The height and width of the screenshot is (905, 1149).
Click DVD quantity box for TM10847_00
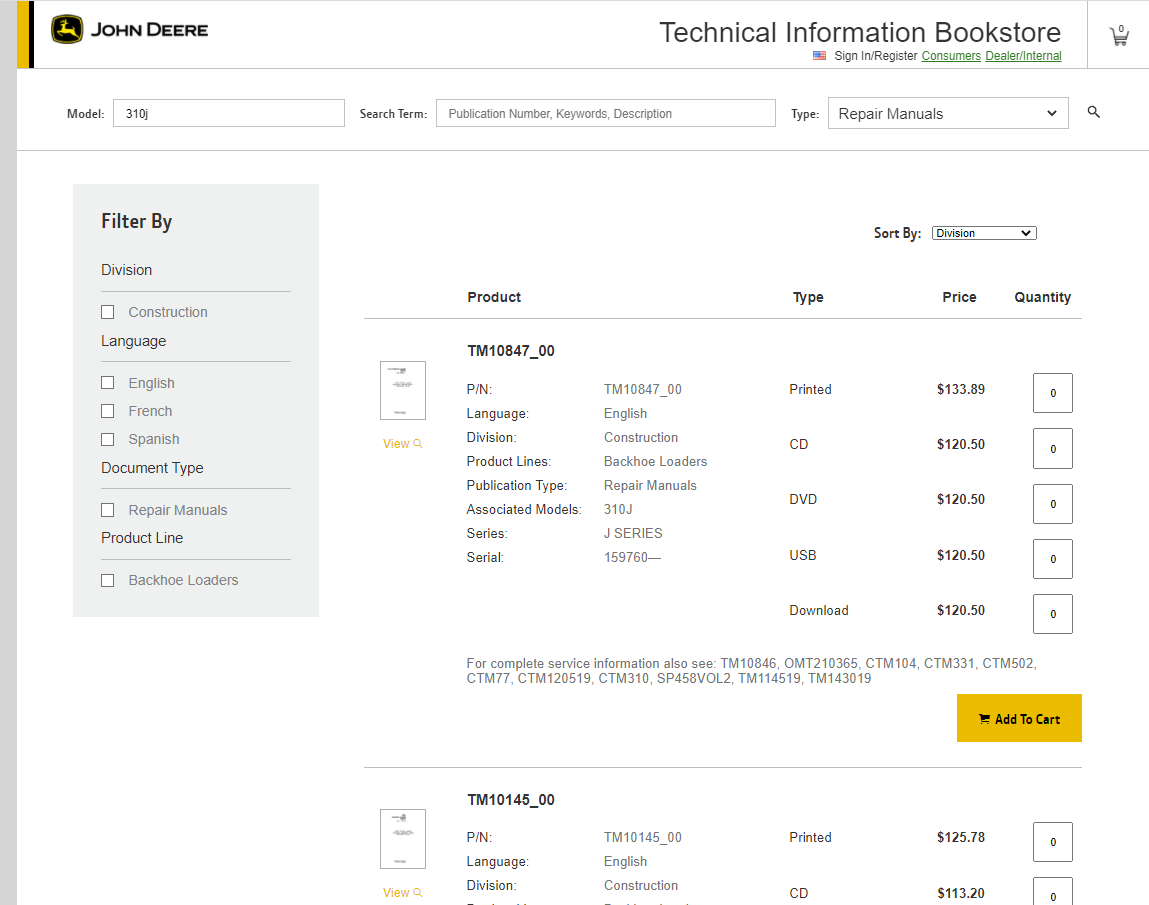tap(1053, 503)
